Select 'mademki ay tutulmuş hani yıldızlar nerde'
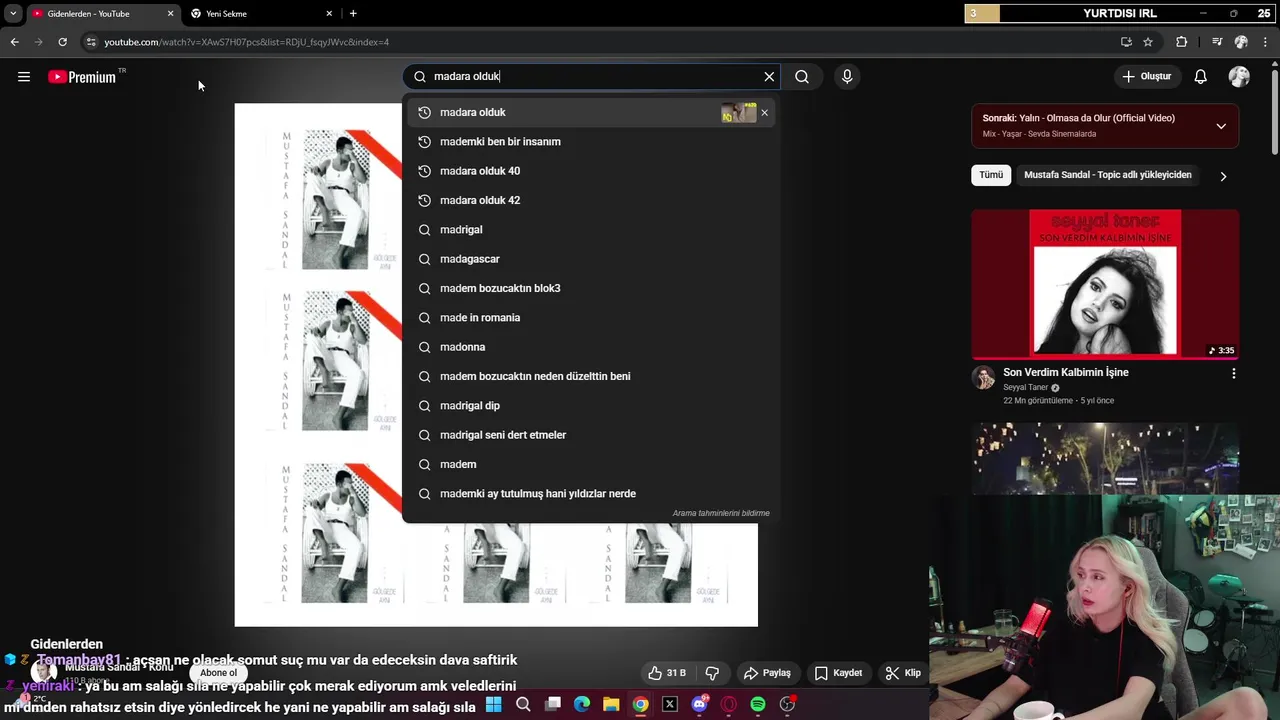Screen dimensions: 1280x720 pyautogui.click(x=591, y=494)
